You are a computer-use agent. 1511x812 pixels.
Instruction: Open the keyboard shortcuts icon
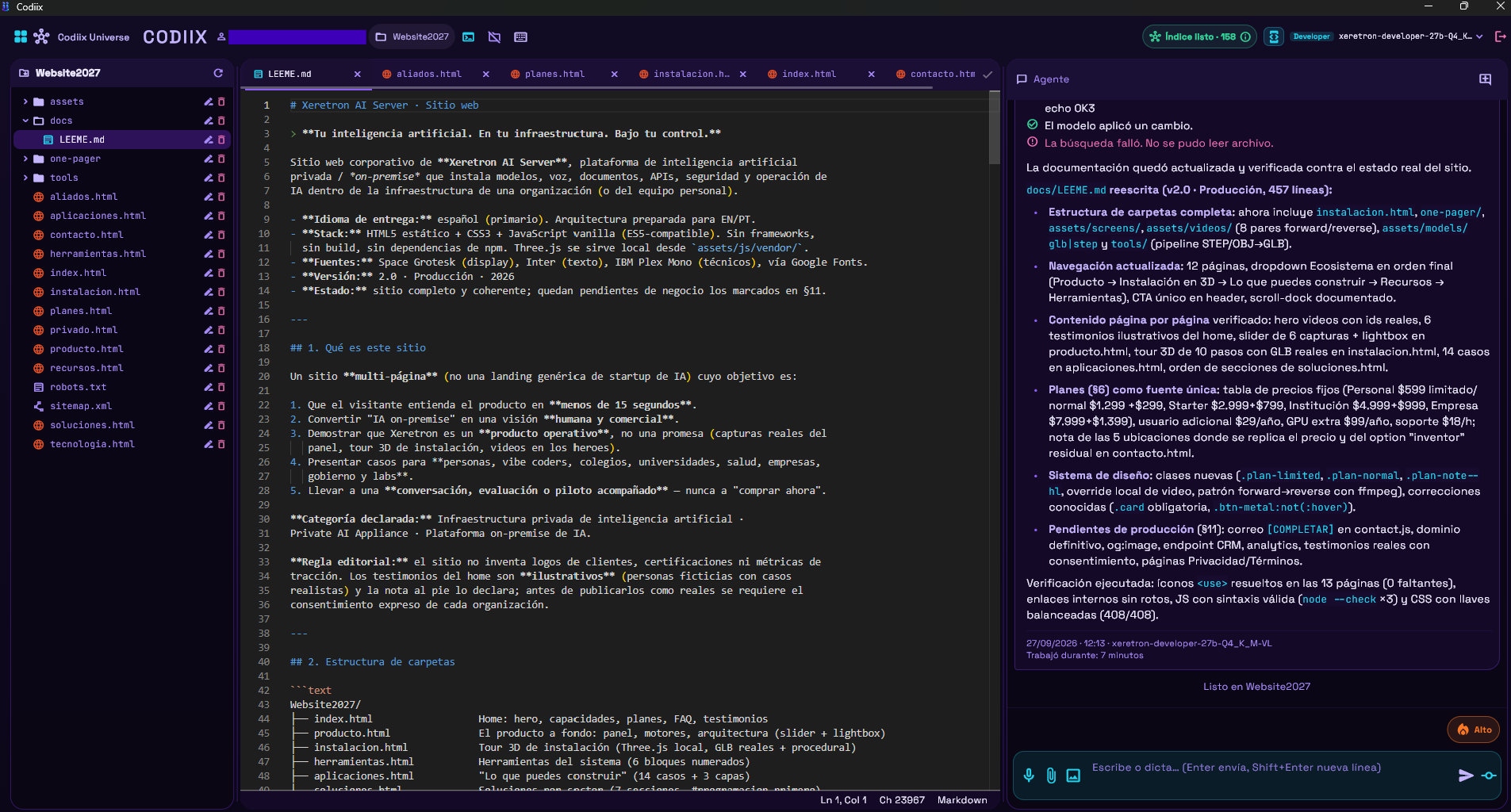pyautogui.click(x=520, y=37)
